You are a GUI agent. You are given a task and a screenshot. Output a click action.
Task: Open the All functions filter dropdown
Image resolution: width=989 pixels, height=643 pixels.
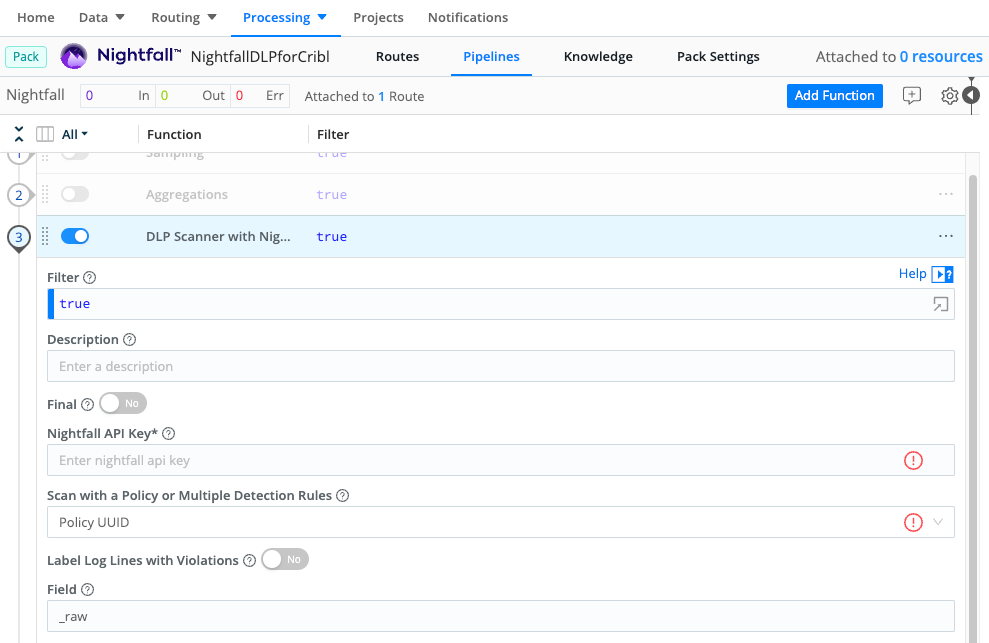tap(75, 134)
